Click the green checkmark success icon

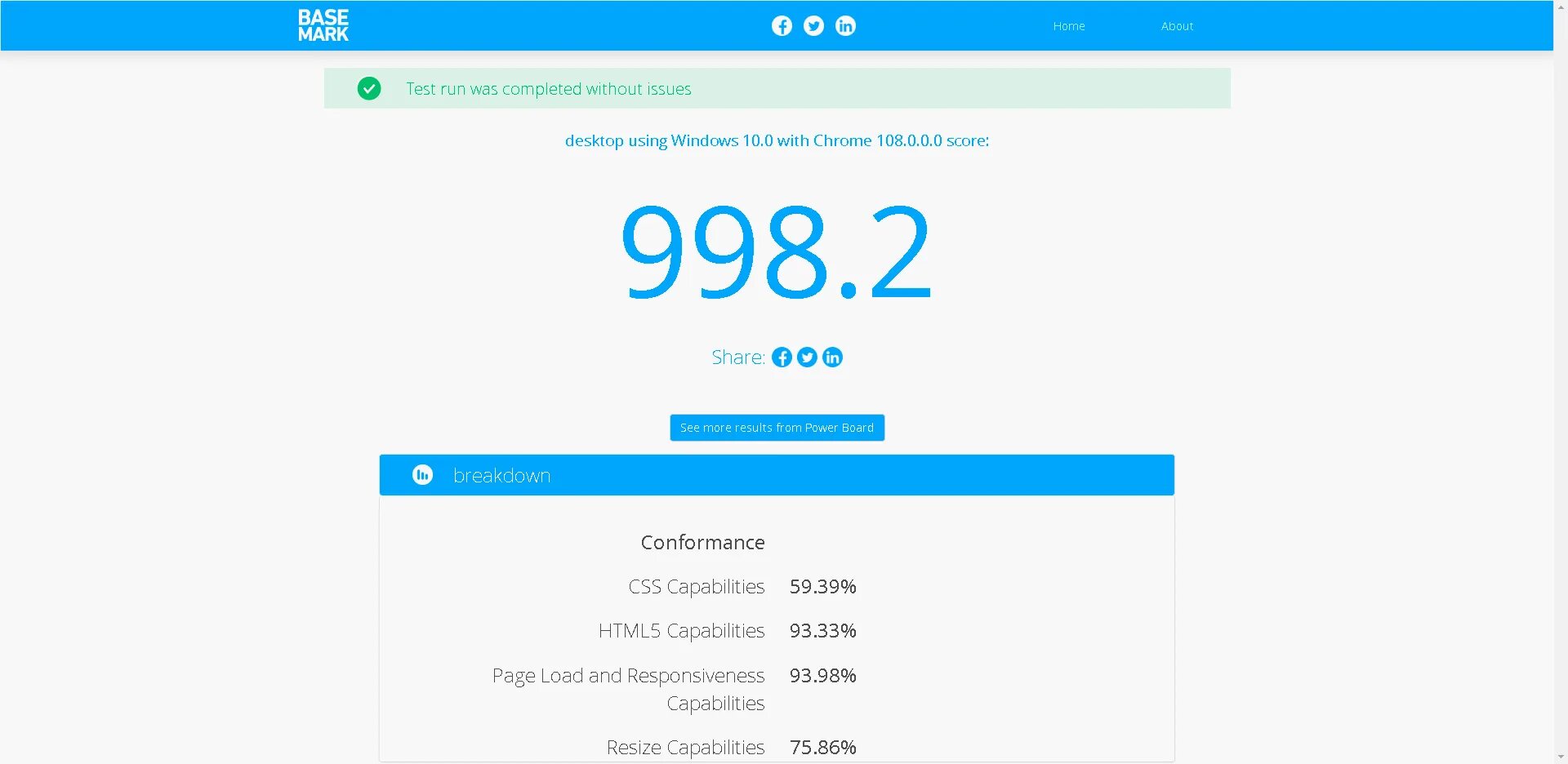click(x=369, y=88)
